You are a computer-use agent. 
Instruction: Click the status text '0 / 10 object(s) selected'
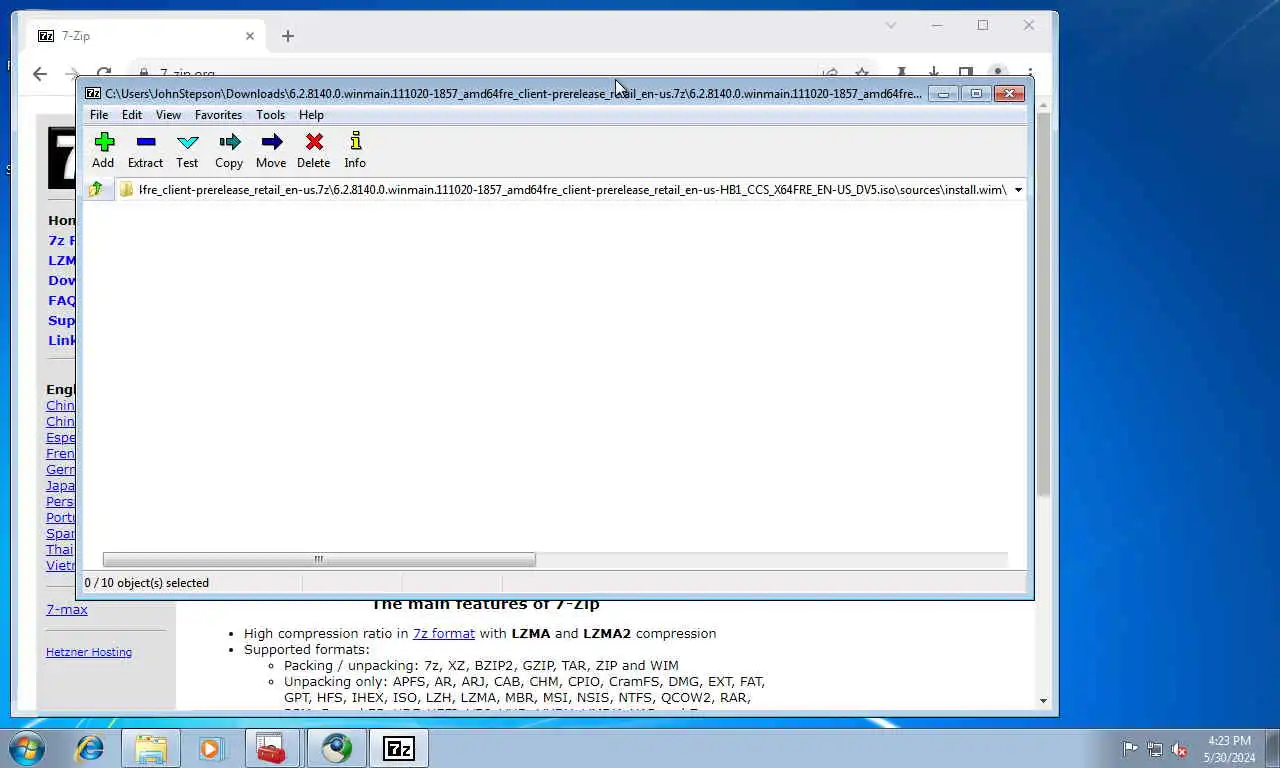pos(147,583)
